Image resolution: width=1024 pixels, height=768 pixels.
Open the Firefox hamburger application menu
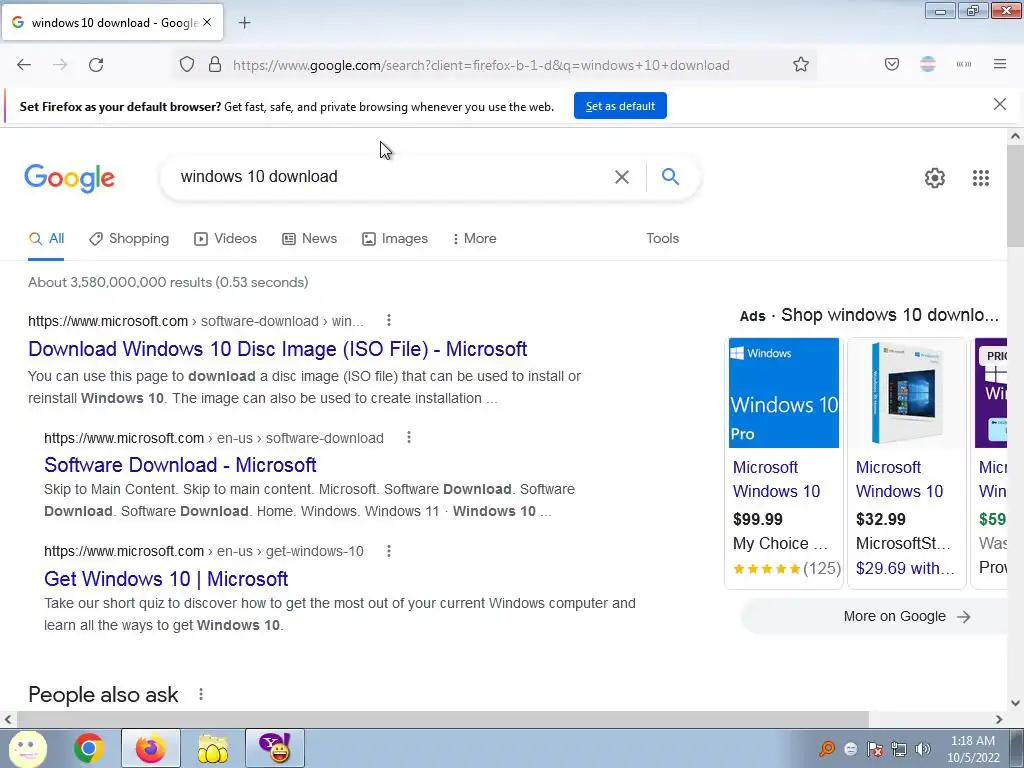click(1000, 64)
